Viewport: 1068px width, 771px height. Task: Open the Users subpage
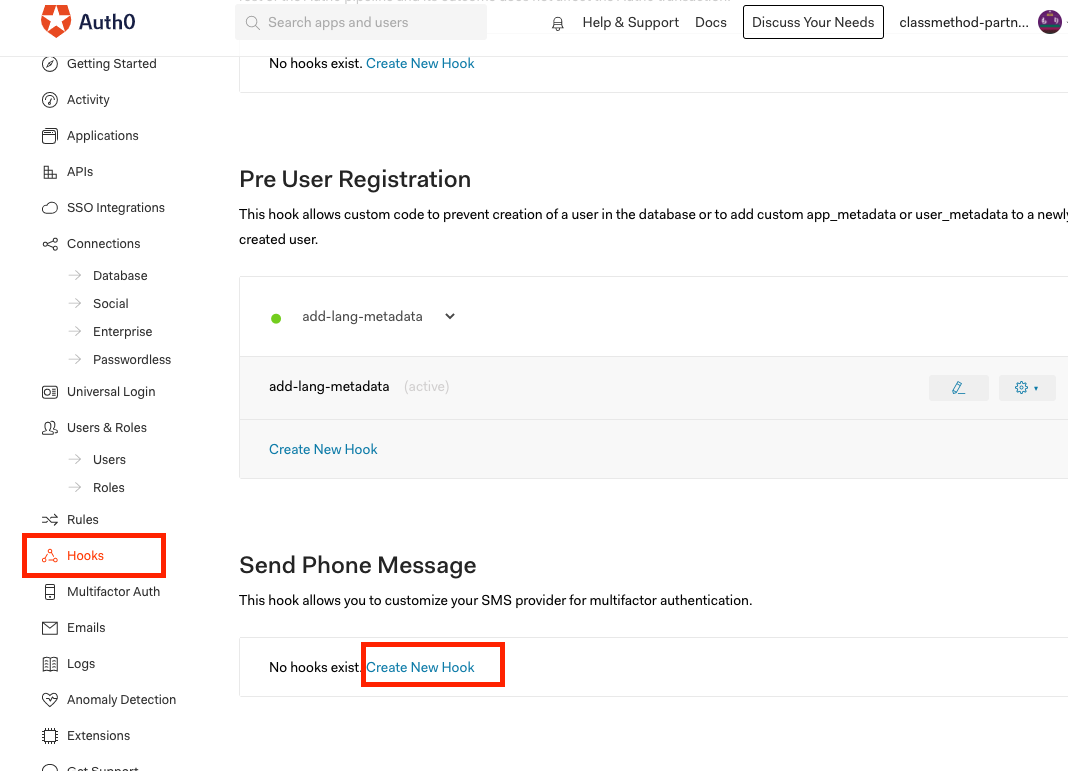pyautogui.click(x=109, y=460)
